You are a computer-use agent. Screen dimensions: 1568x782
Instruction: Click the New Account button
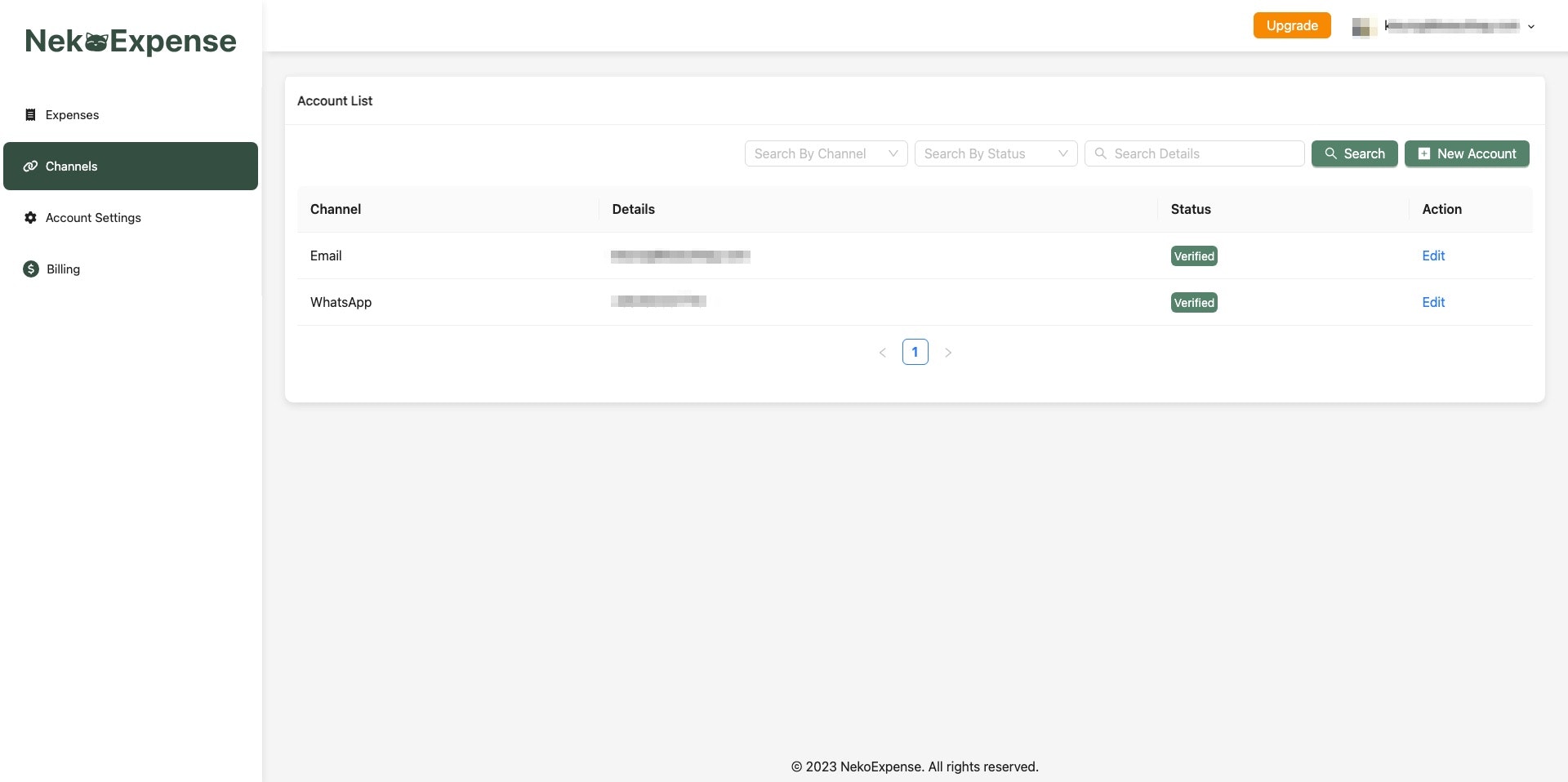pos(1467,153)
